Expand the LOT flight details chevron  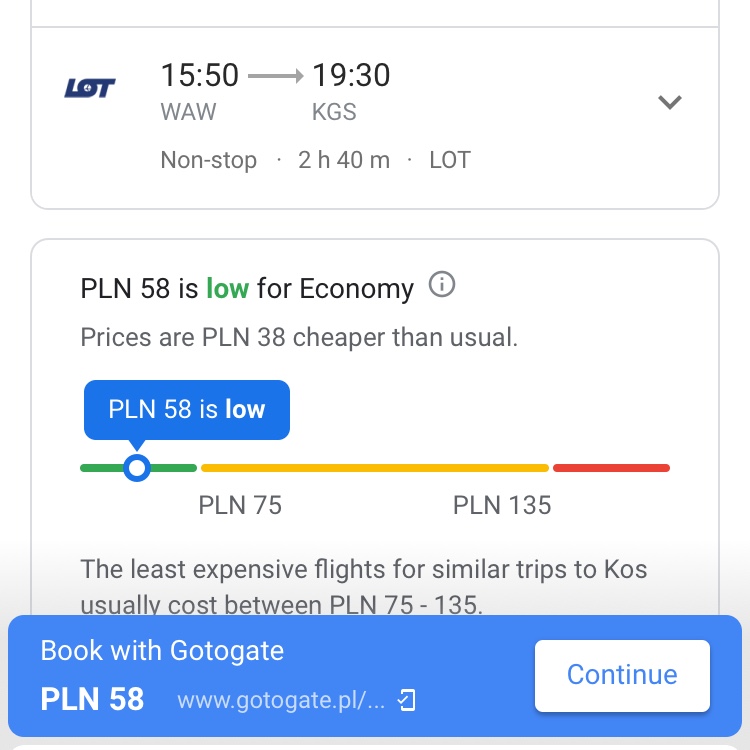point(669,102)
